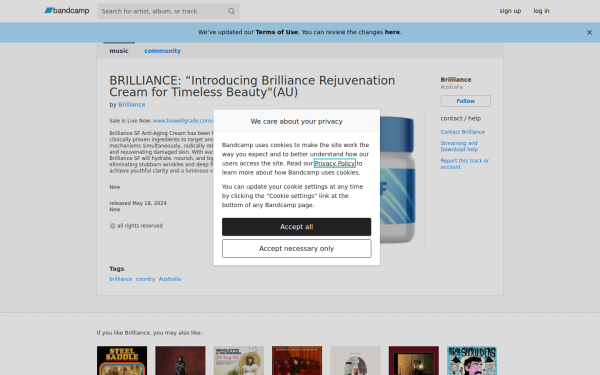Open Streaming and Download help
Screen dimensions: 600x375
click(x=459, y=146)
